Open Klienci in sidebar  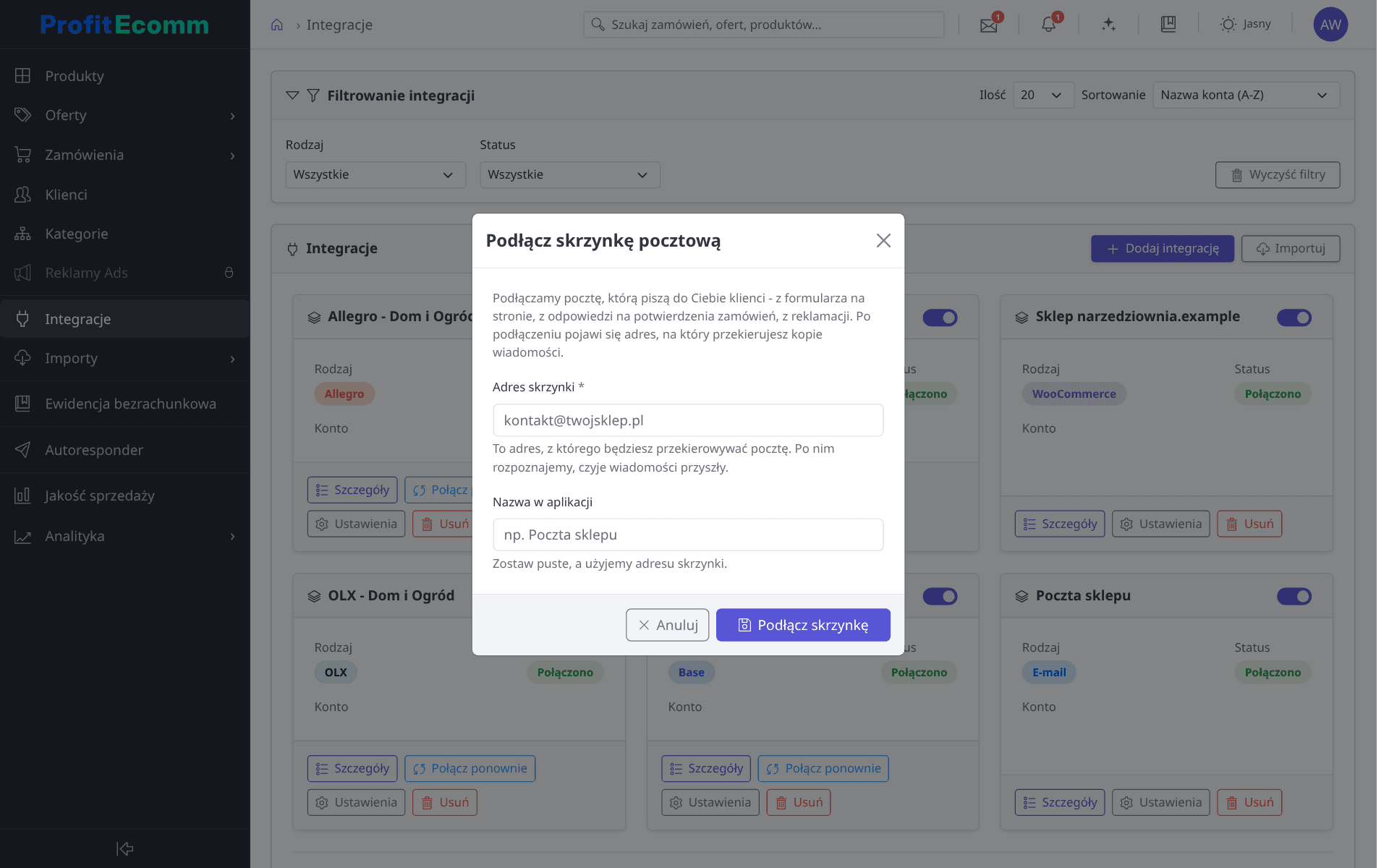[124, 195]
